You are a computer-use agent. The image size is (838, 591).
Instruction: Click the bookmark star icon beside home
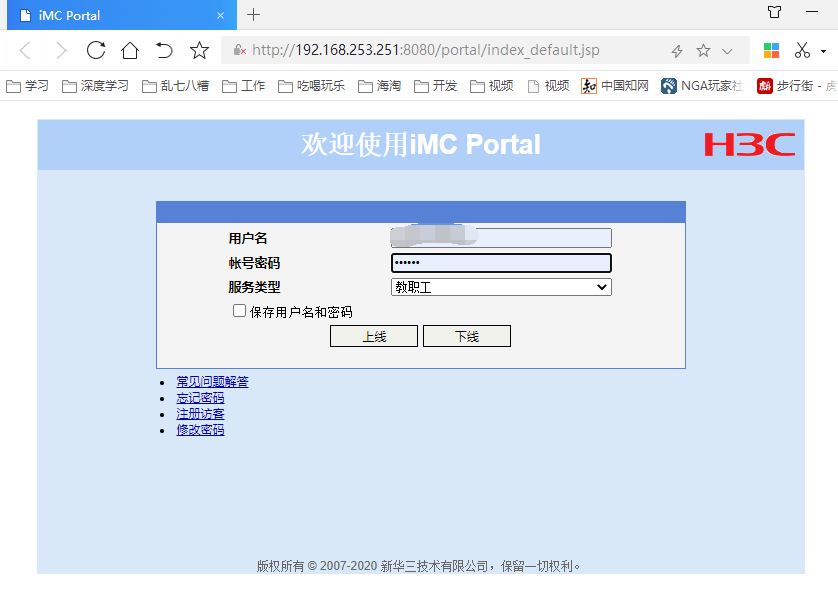tap(200, 50)
